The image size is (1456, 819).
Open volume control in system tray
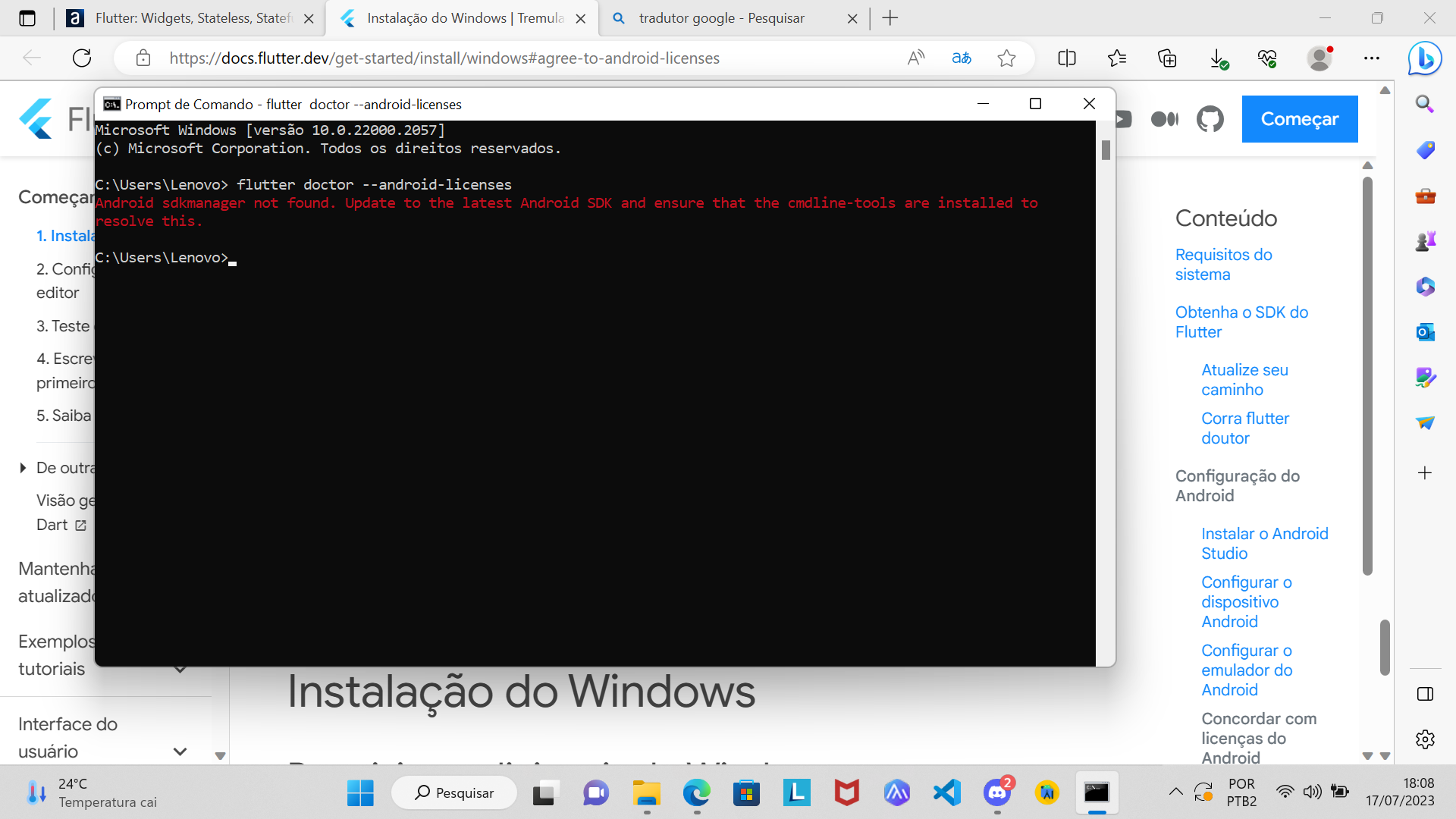[x=1312, y=792]
